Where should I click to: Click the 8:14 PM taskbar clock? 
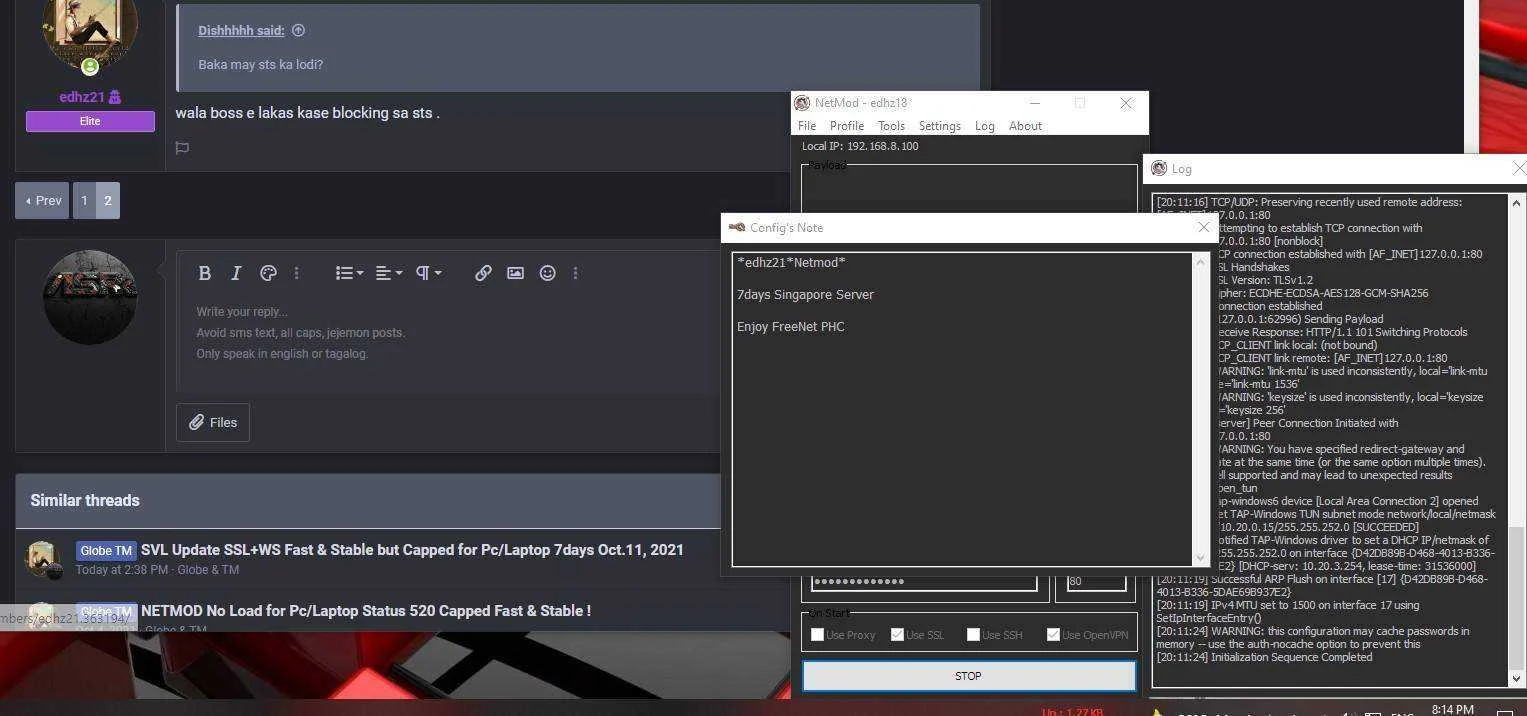[x=1453, y=710]
